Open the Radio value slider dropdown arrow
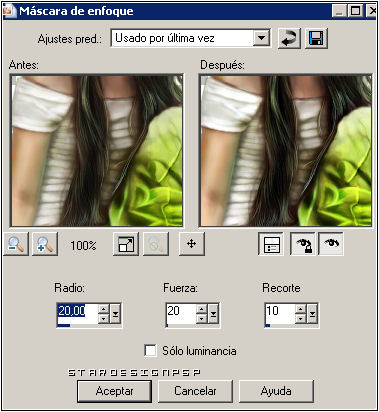 pyautogui.click(x=115, y=313)
